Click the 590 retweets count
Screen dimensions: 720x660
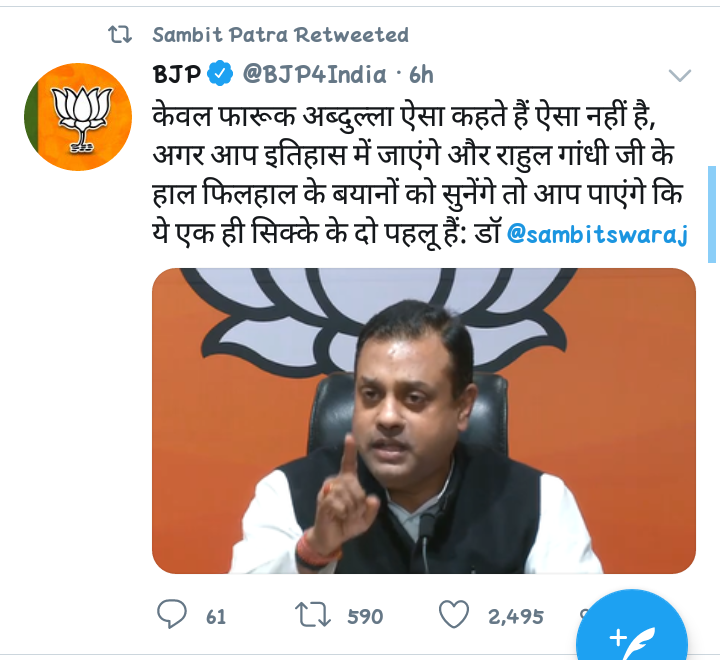coord(365,616)
